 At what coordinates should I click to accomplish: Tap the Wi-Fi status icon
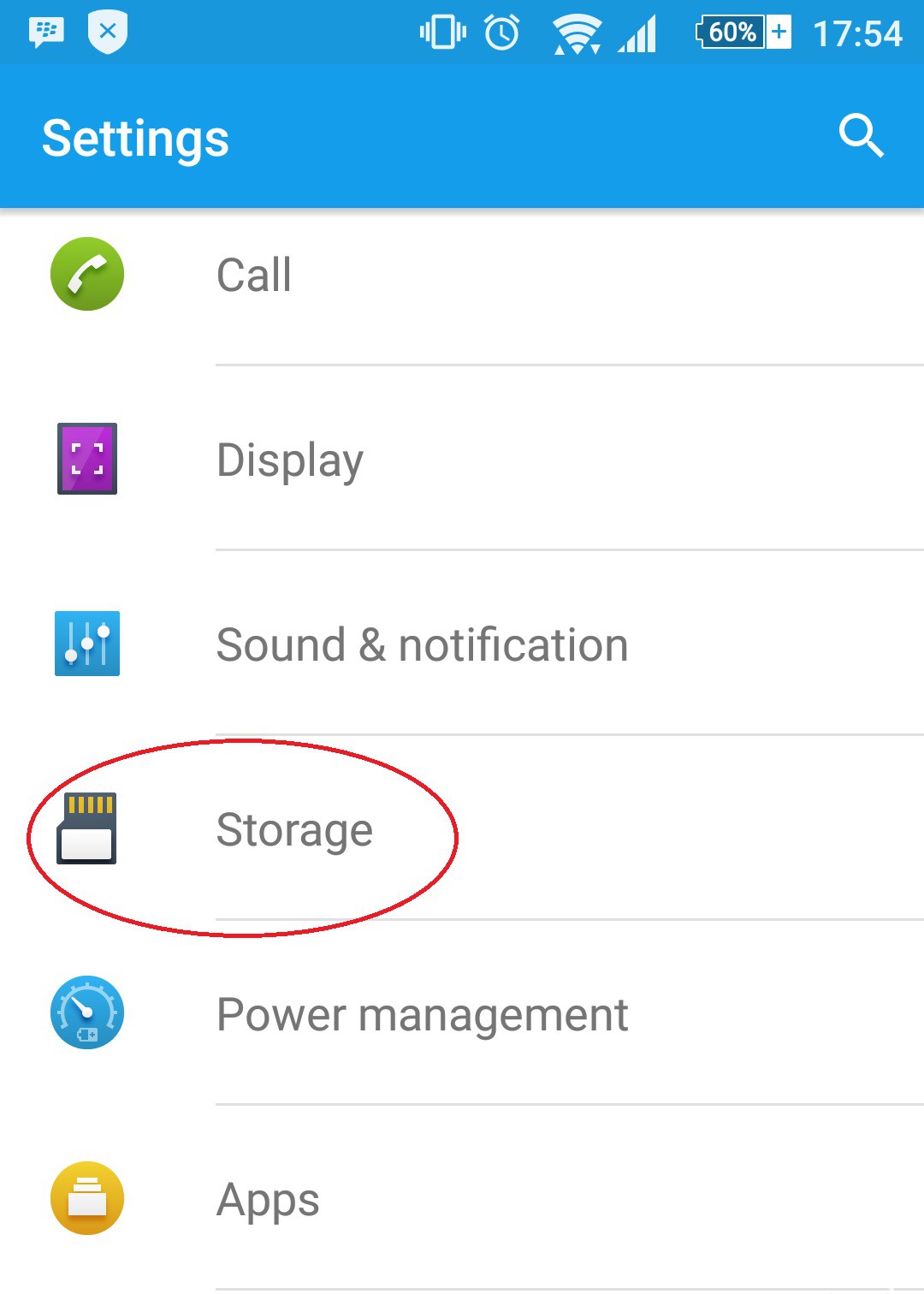click(577, 34)
